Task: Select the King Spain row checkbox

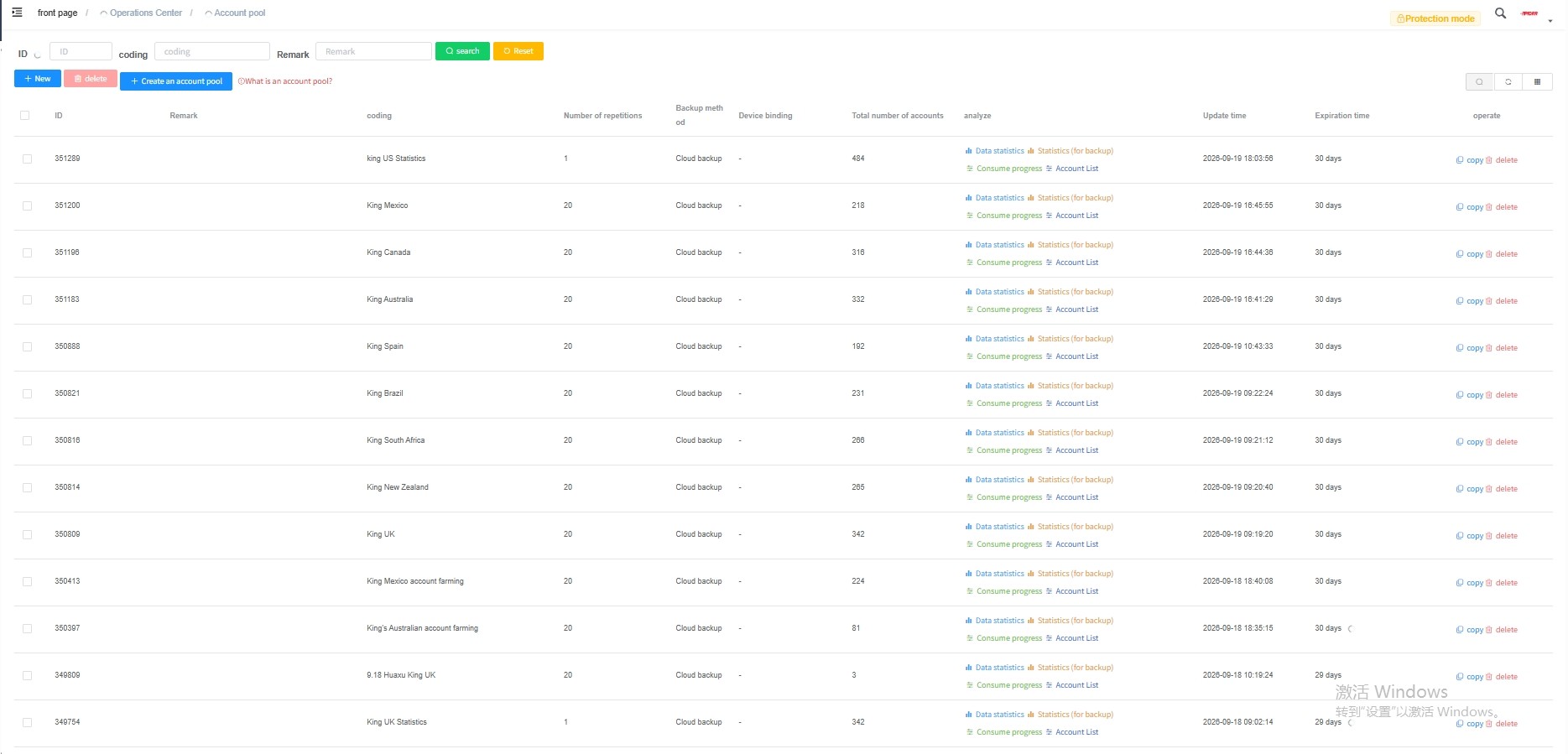Action: [27, 346]
